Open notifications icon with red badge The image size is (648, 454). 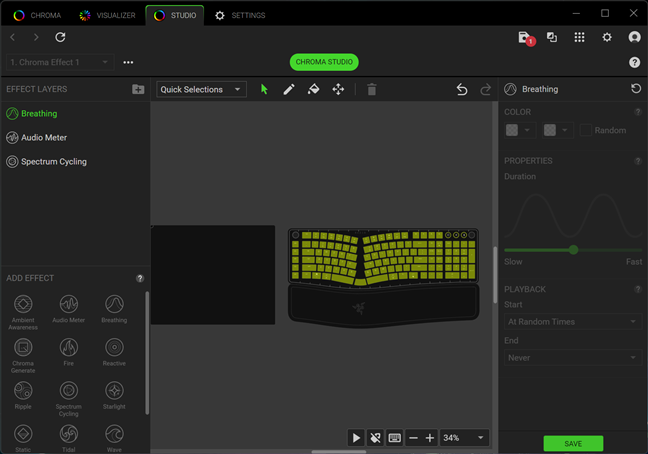[526, 38]
